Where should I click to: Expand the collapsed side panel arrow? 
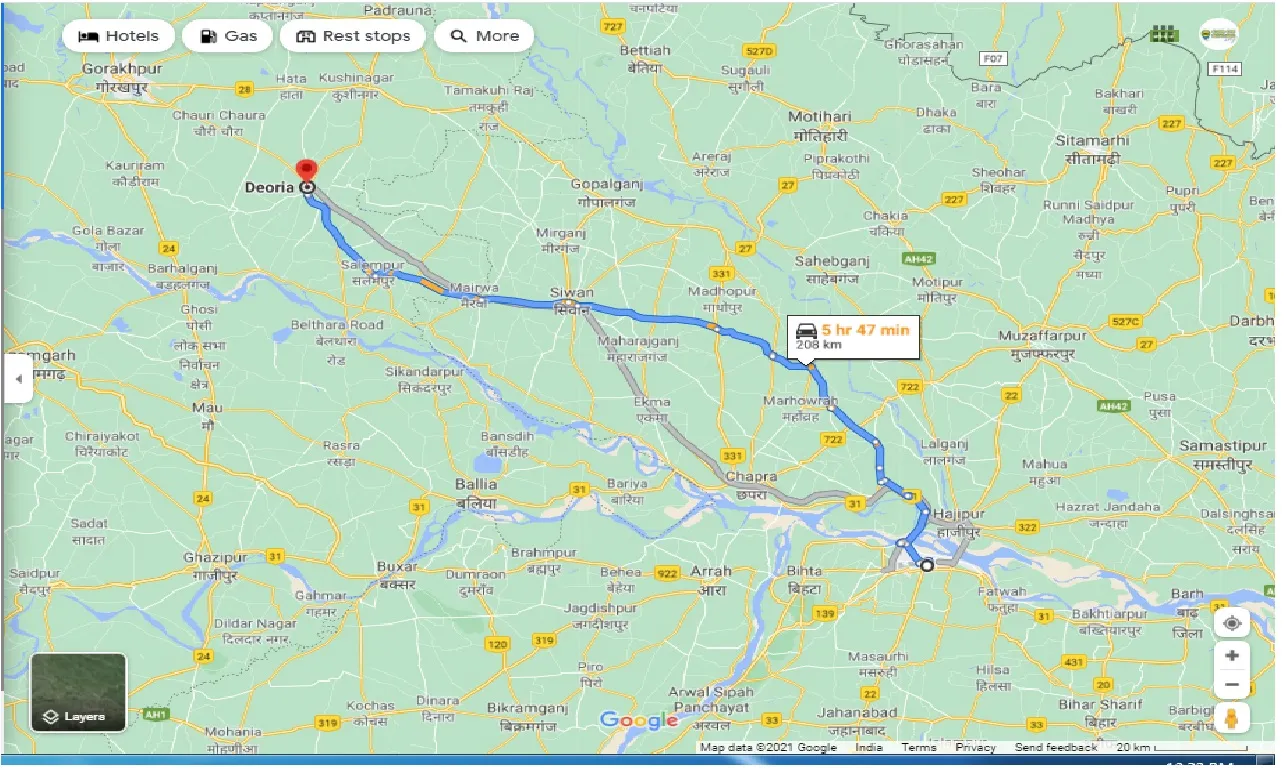[16, 379]
